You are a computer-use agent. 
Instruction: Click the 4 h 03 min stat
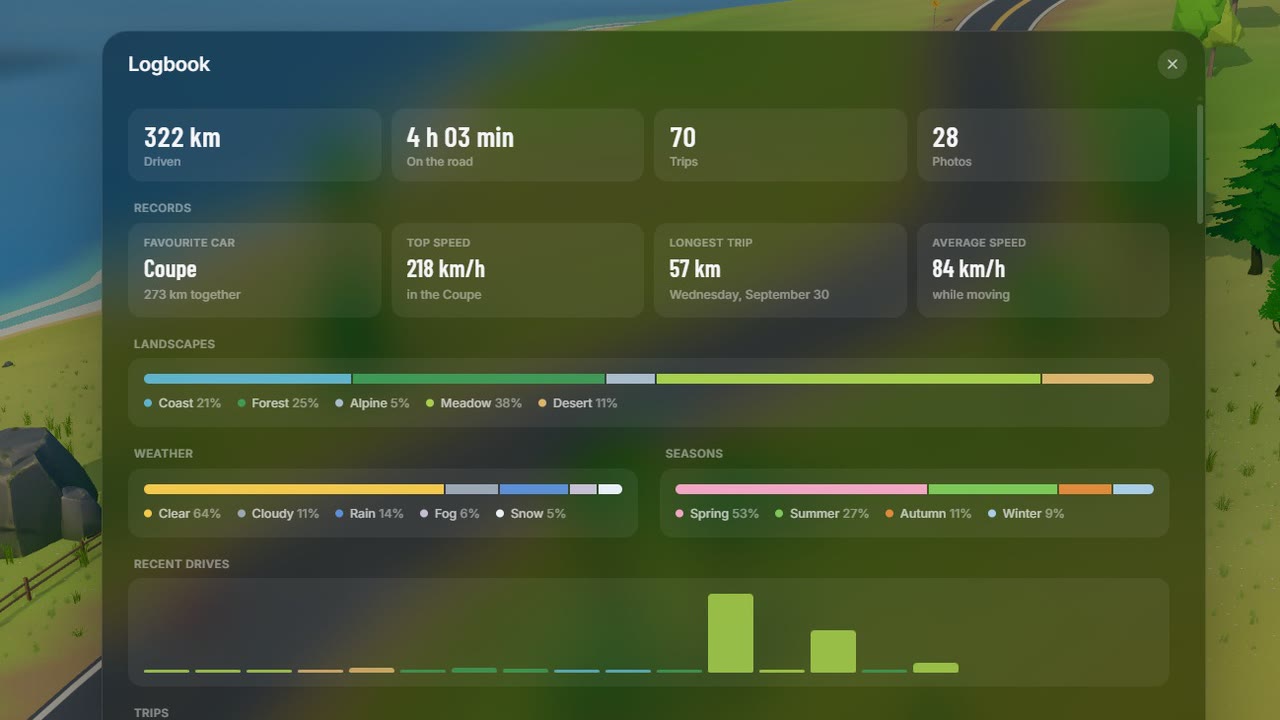coord(517,145)
